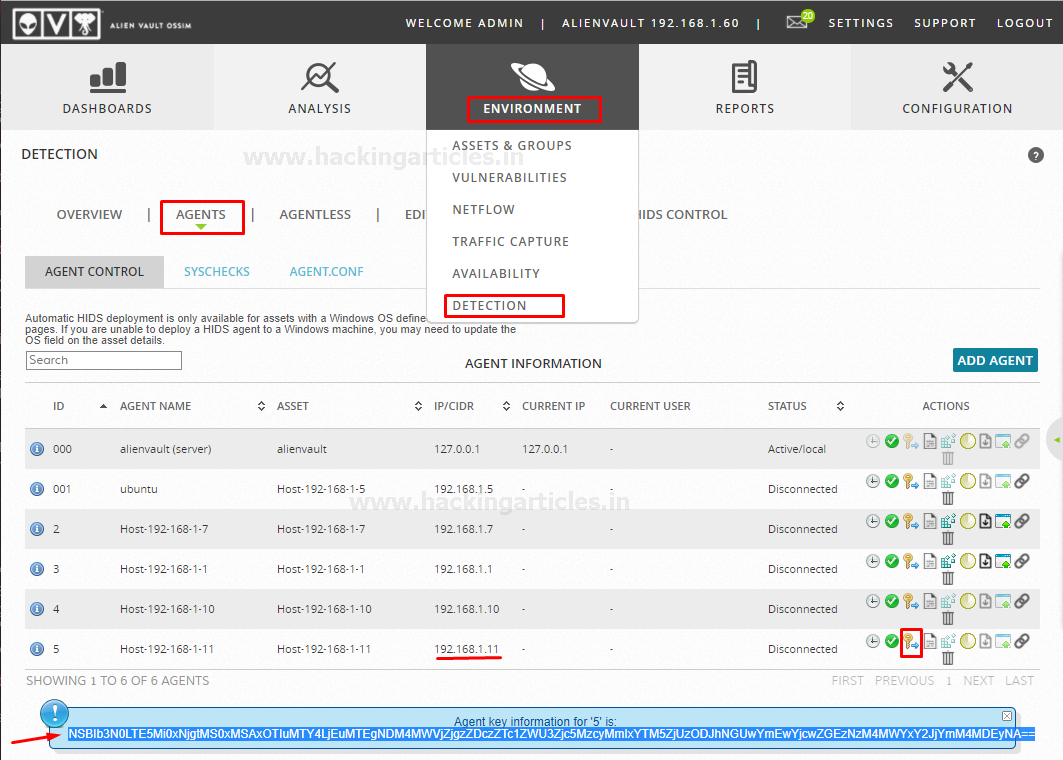Viewport: 1063px width, 760px height.
Task: Click clock icon for ubuntu agent
Action: click(x=873, y=481)
